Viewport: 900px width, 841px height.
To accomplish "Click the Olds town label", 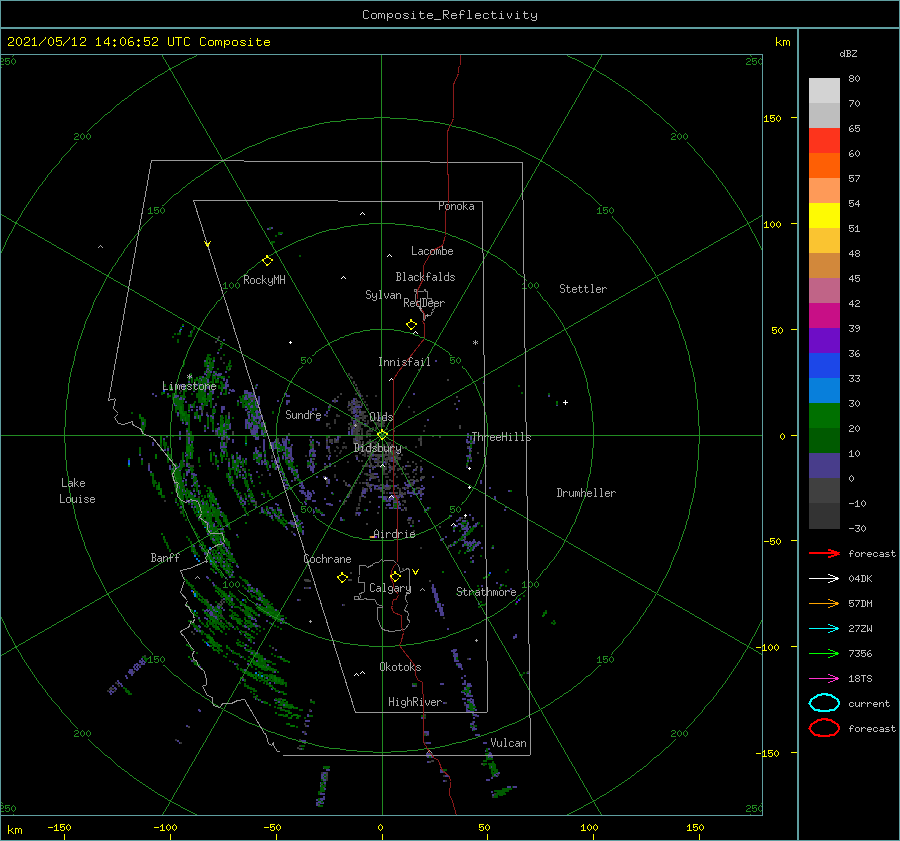I will (381, 417).
